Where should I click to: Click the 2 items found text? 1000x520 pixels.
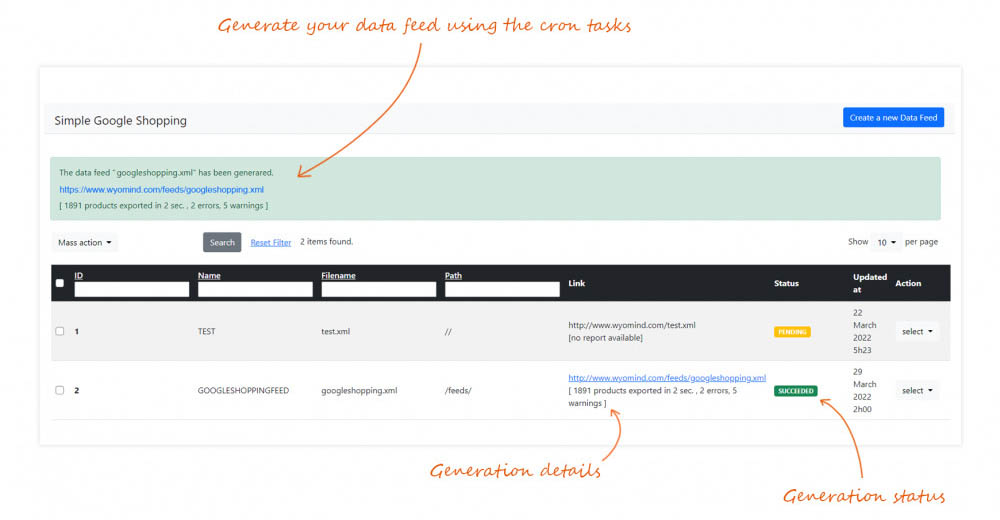(327, 242)
